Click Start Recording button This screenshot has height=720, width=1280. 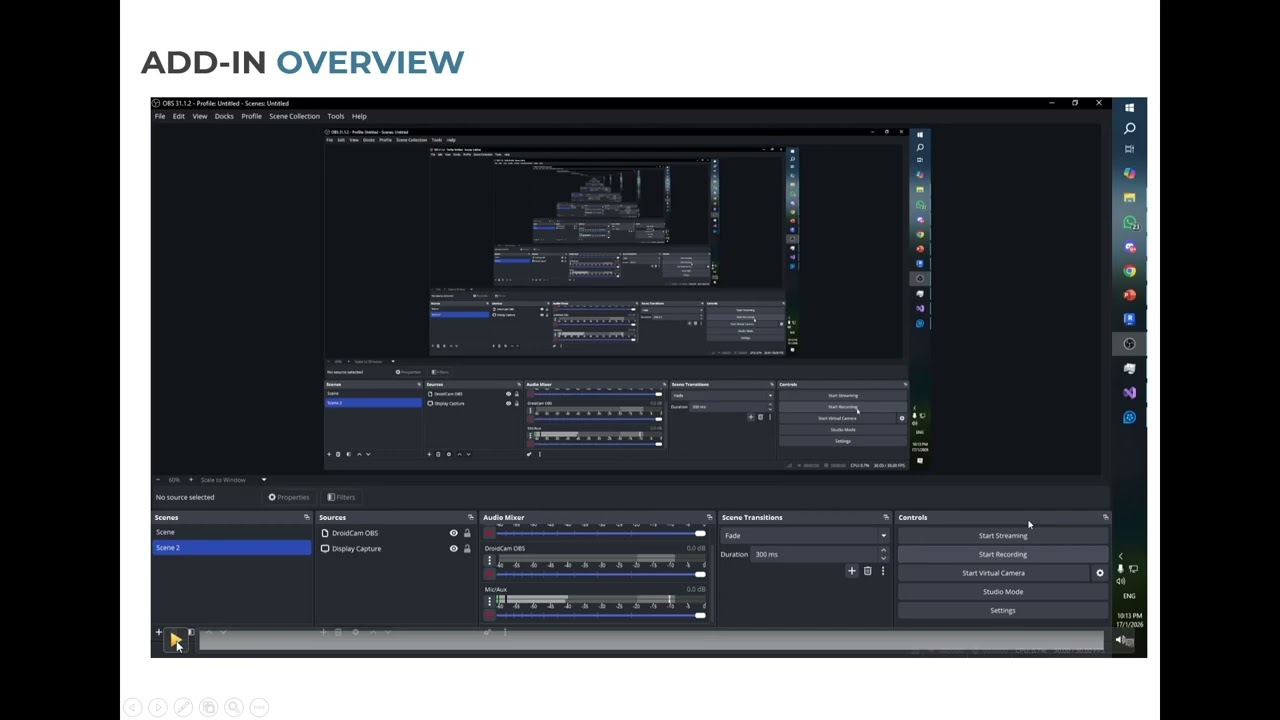(x=1003, y=554)
